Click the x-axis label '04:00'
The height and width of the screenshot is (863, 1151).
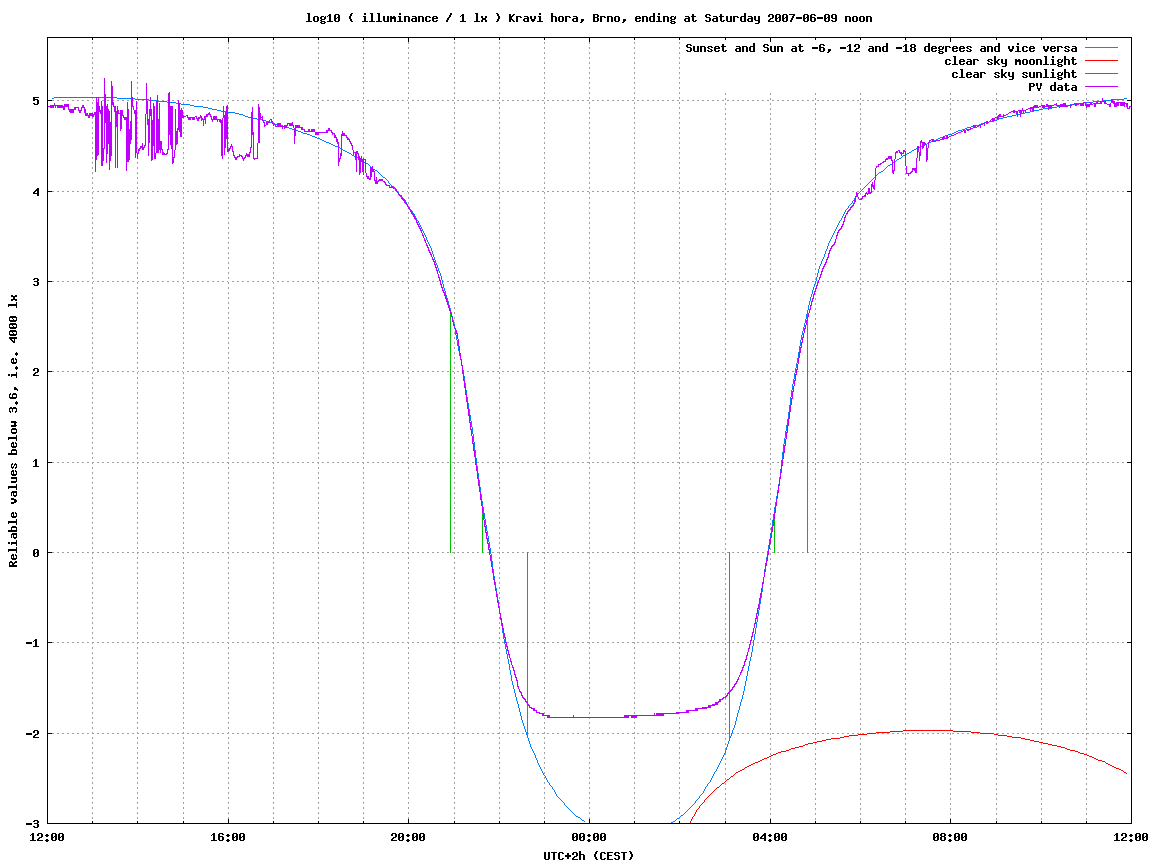(769, 837)
